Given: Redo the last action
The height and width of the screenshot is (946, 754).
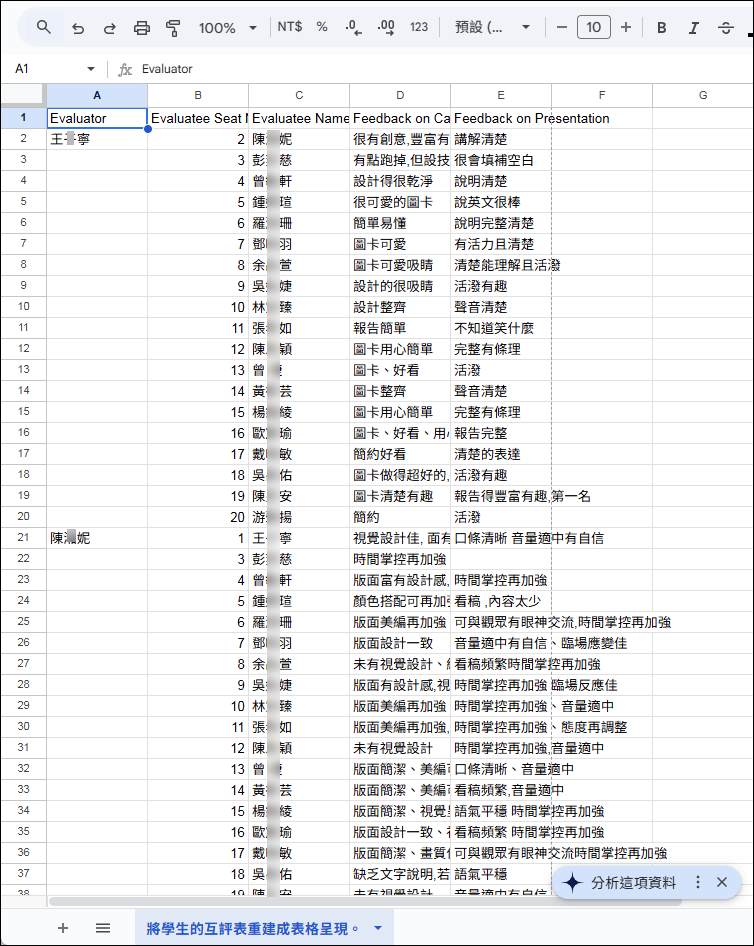Looking at the screenshot, I should [110, 27].
